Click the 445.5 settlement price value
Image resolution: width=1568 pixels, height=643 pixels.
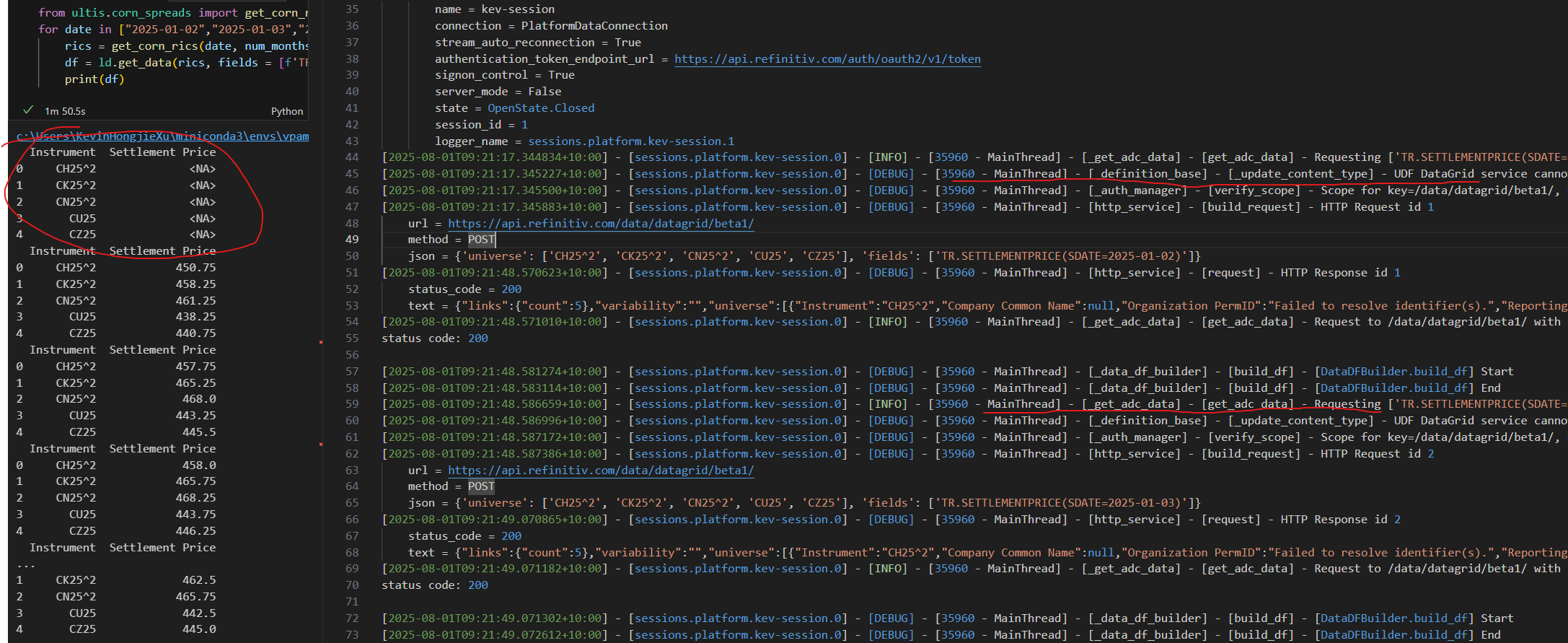[x=199, y=432]
